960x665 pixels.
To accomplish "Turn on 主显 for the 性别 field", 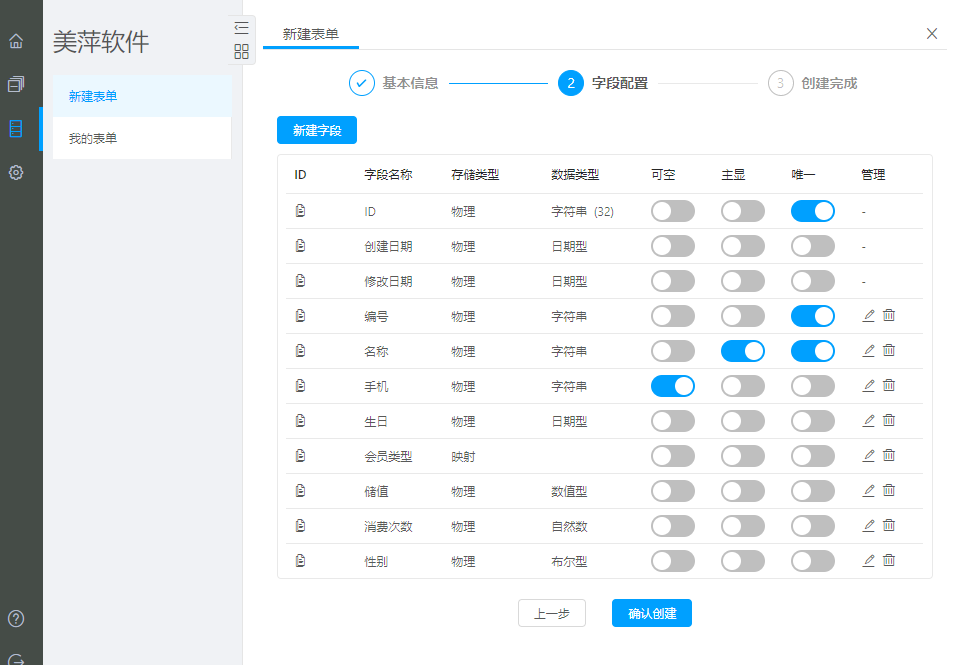I will (x=743, y=560).
